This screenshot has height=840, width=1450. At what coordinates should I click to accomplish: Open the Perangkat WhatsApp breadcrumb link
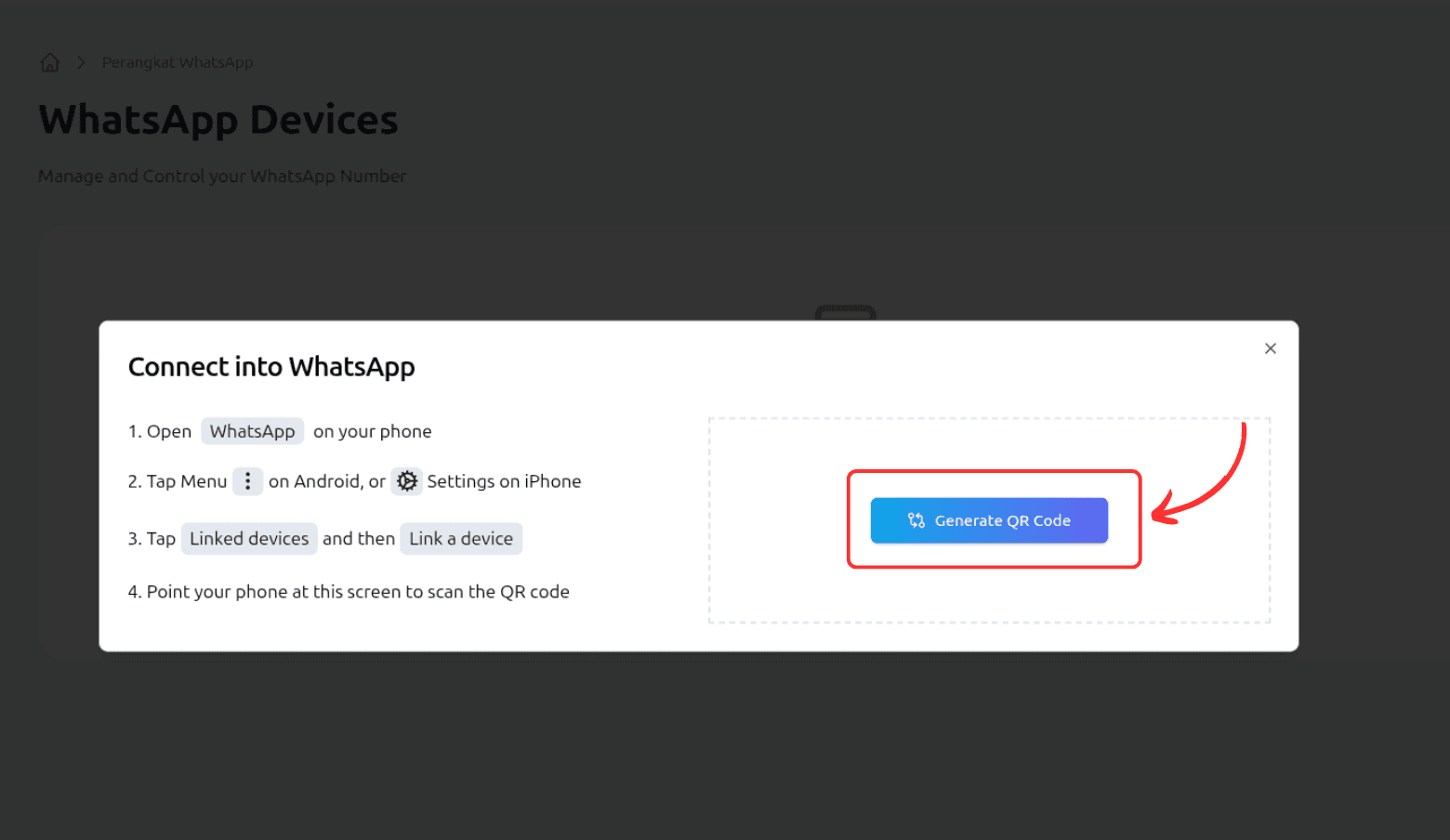(177, 62)
